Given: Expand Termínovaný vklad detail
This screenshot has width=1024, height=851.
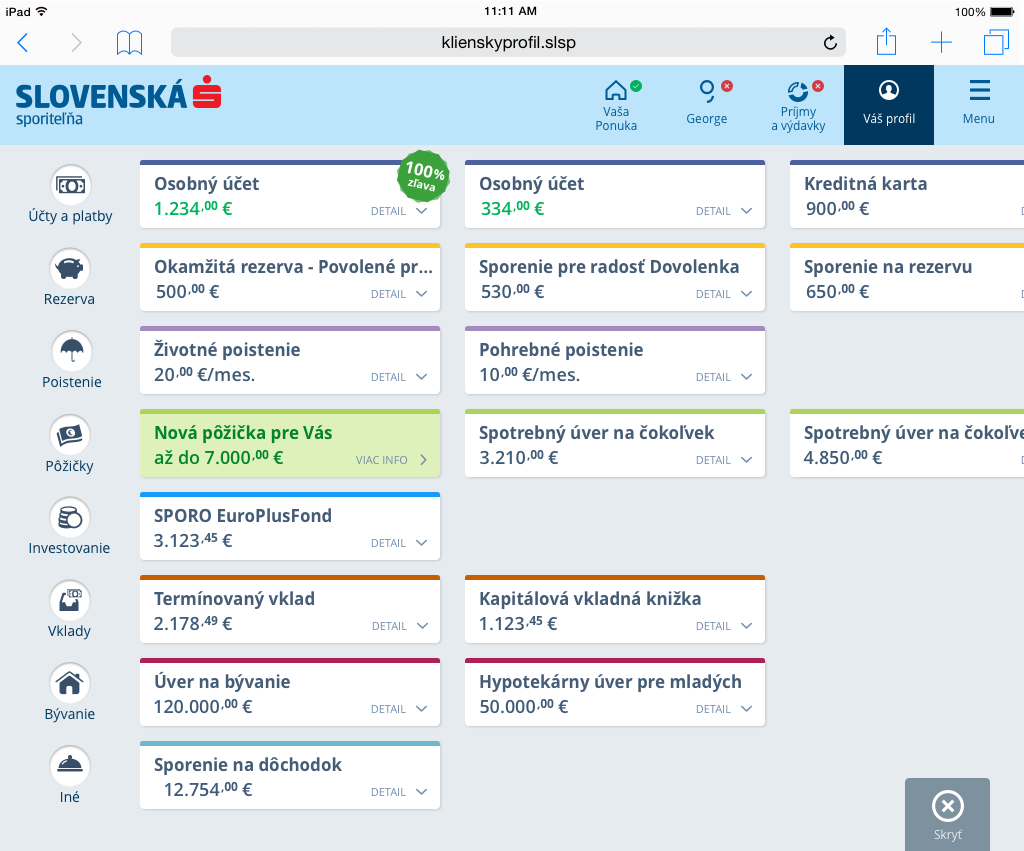Looking at the screenshot, I should [400, 626].
